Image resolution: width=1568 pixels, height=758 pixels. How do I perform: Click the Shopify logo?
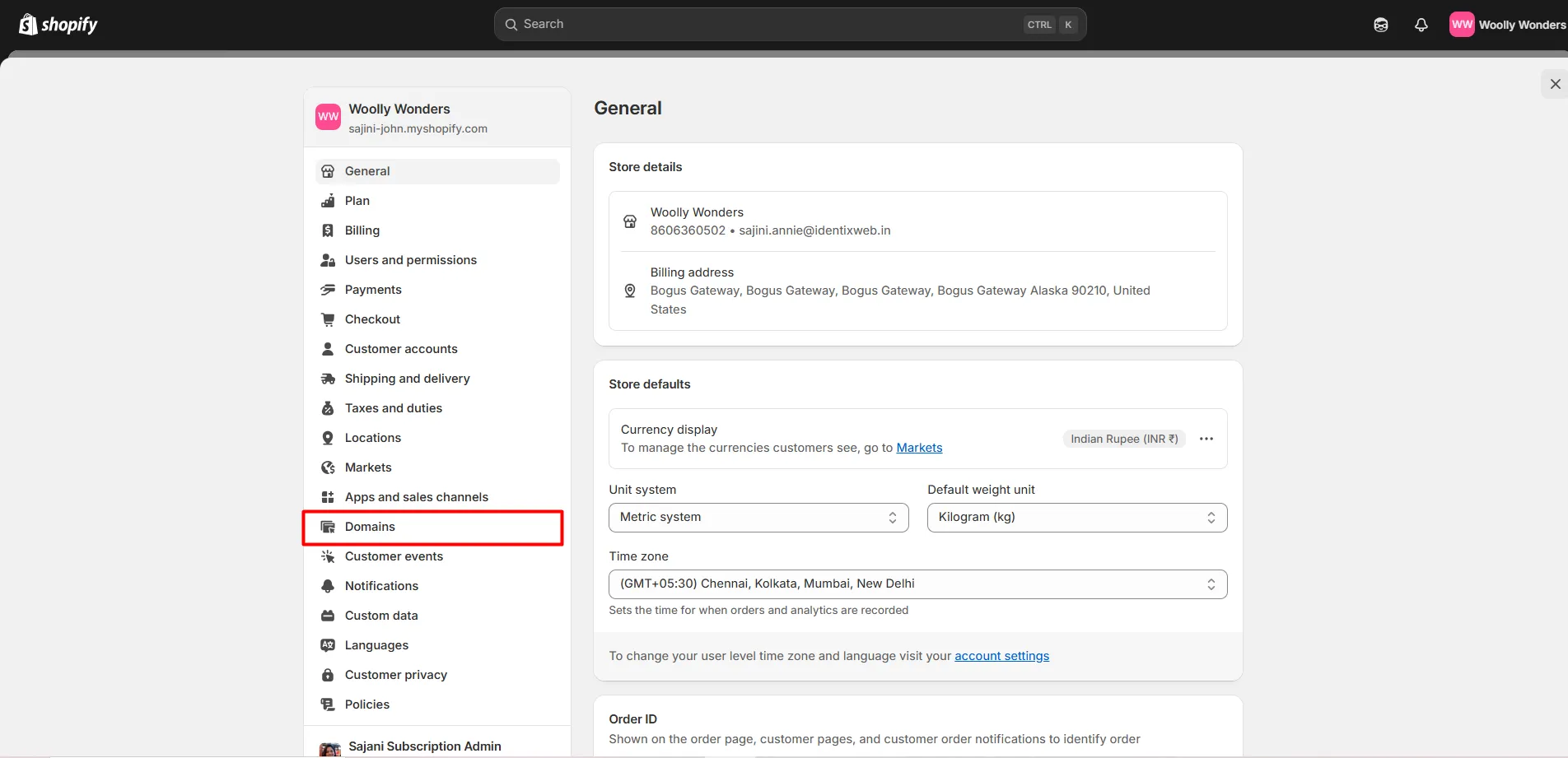[x=58, y=25]
